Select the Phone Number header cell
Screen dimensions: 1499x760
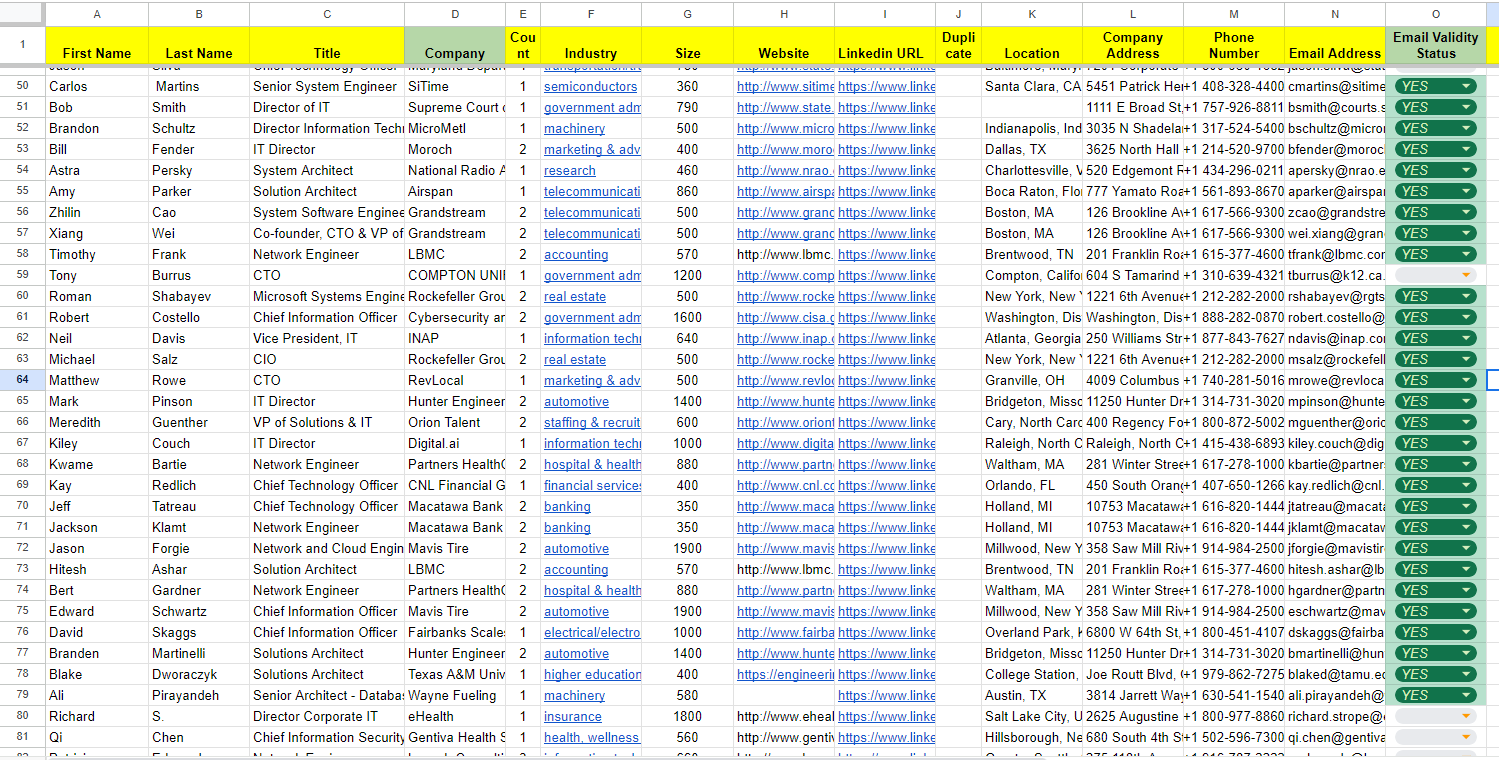click(x=1234, y=46)
